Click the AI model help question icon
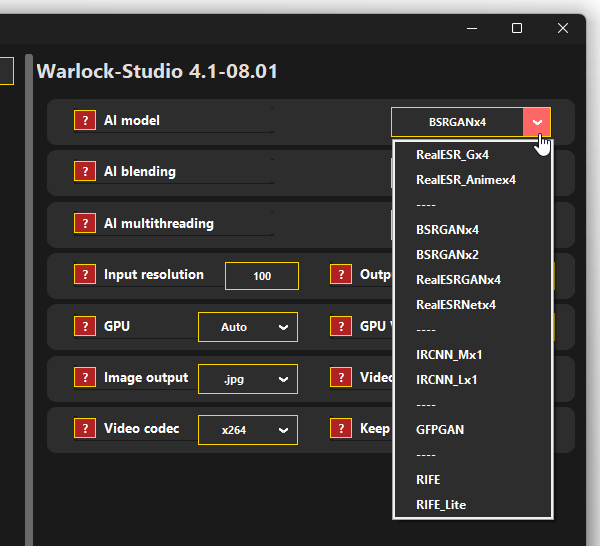The height and width of the screenshot is (546, 600). [x=85, y=121]
